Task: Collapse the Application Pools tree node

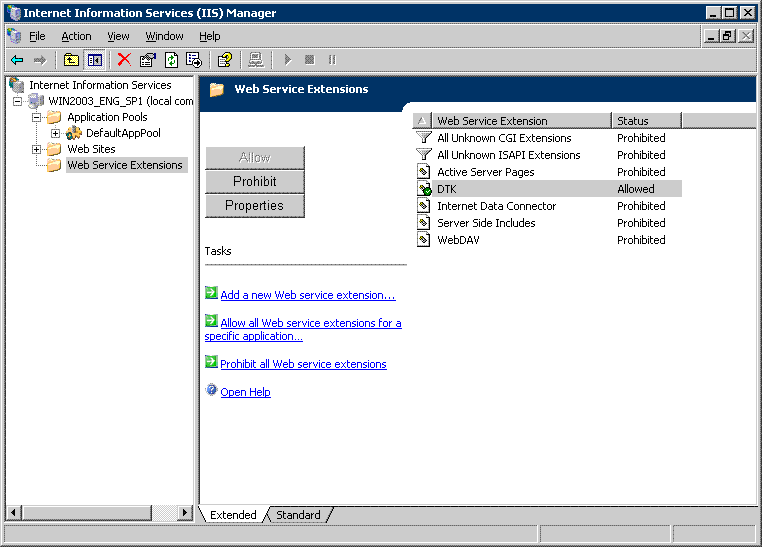Action: 37,117
